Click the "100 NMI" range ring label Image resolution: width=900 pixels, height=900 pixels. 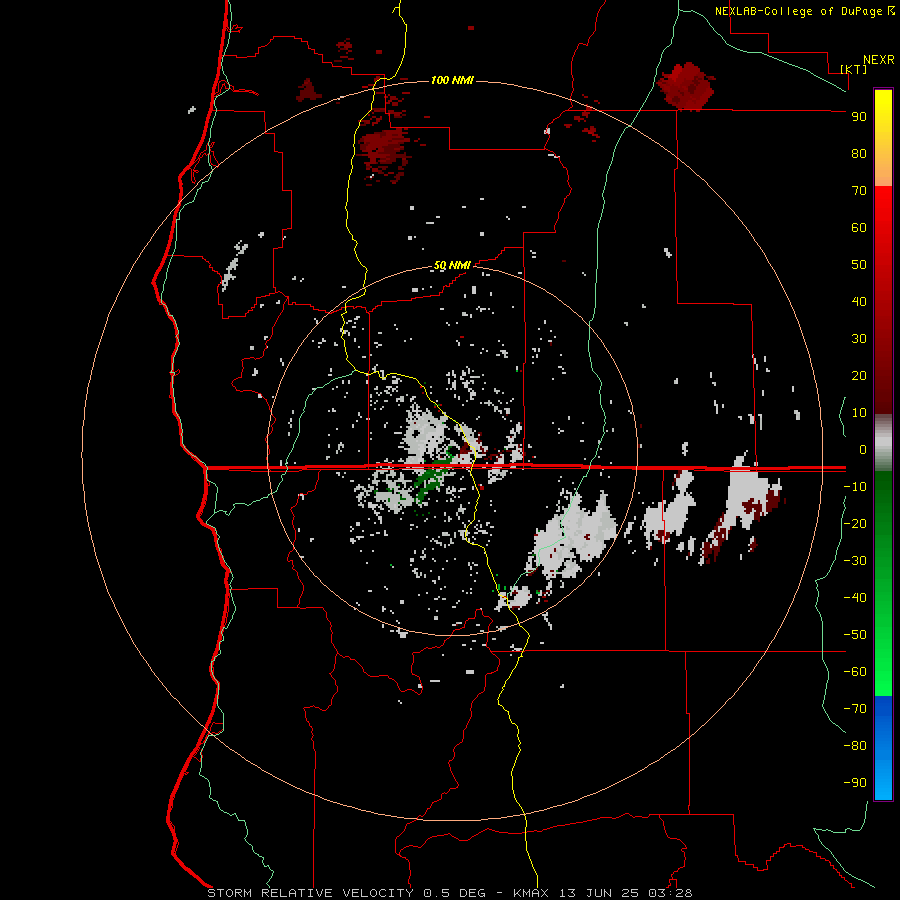452,80
